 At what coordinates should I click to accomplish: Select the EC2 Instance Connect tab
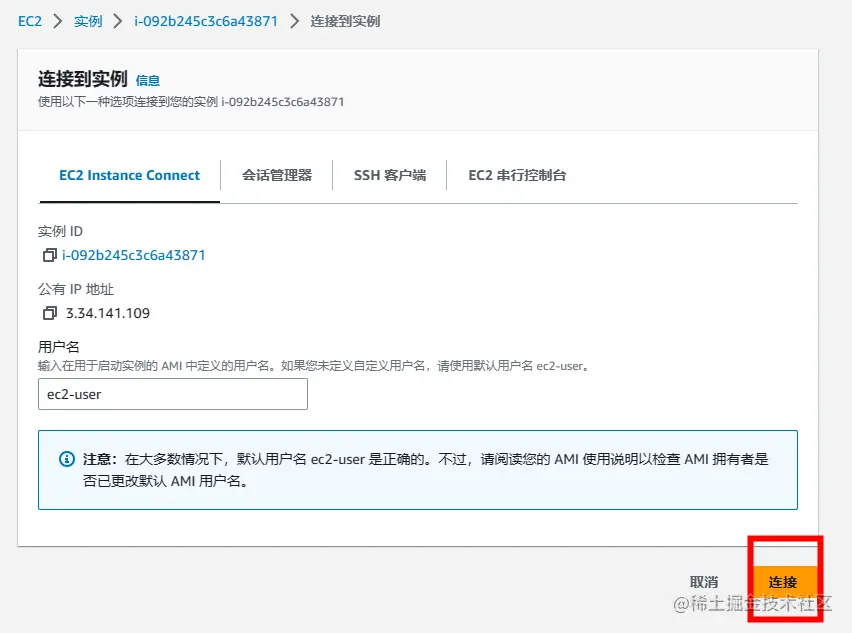click(129, 175)
